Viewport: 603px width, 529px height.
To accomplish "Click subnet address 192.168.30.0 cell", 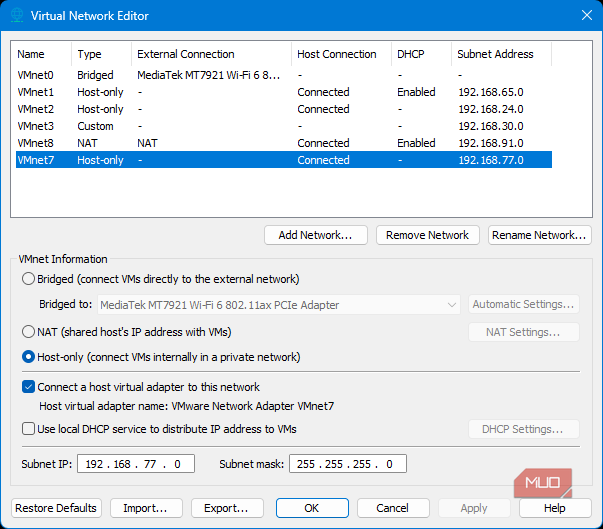I will pyautogui.click(x=491, y=126).
